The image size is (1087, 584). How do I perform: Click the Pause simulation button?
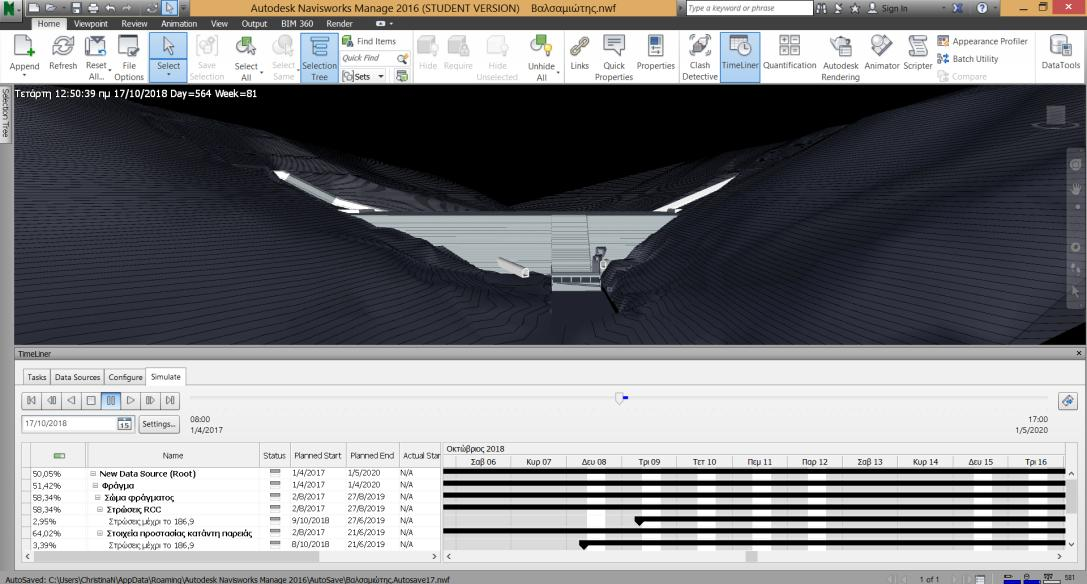point(110,401)
